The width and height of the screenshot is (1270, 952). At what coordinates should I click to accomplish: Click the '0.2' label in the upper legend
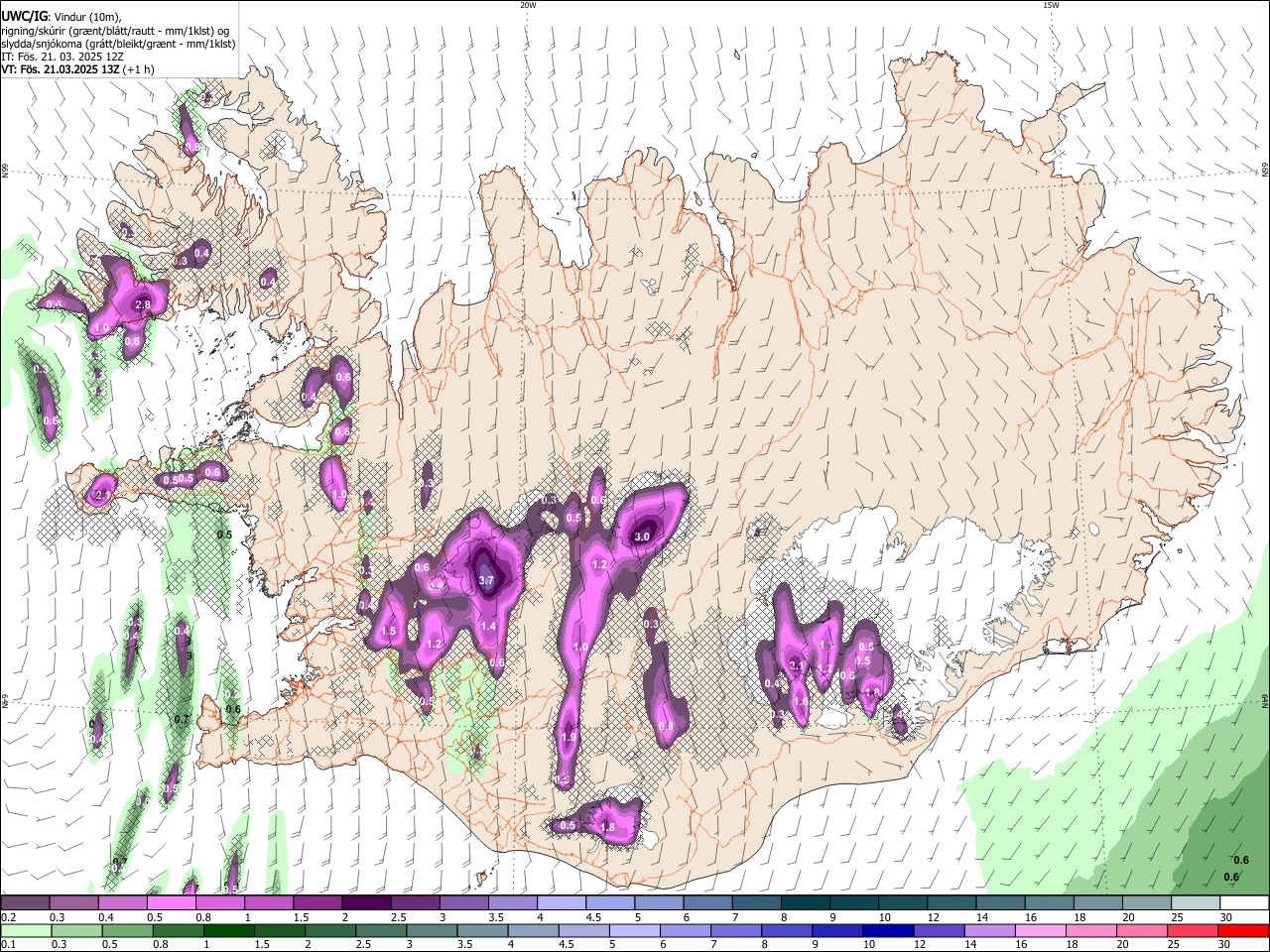point(9,917)
